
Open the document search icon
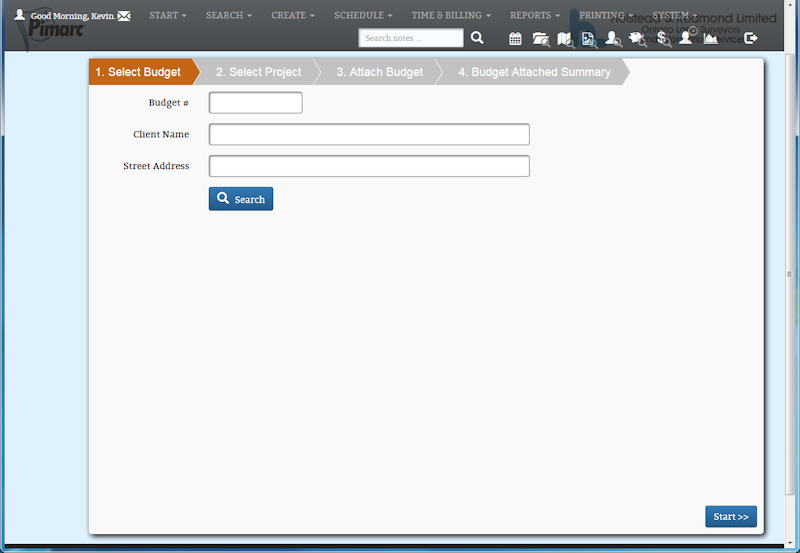(589, 39)
